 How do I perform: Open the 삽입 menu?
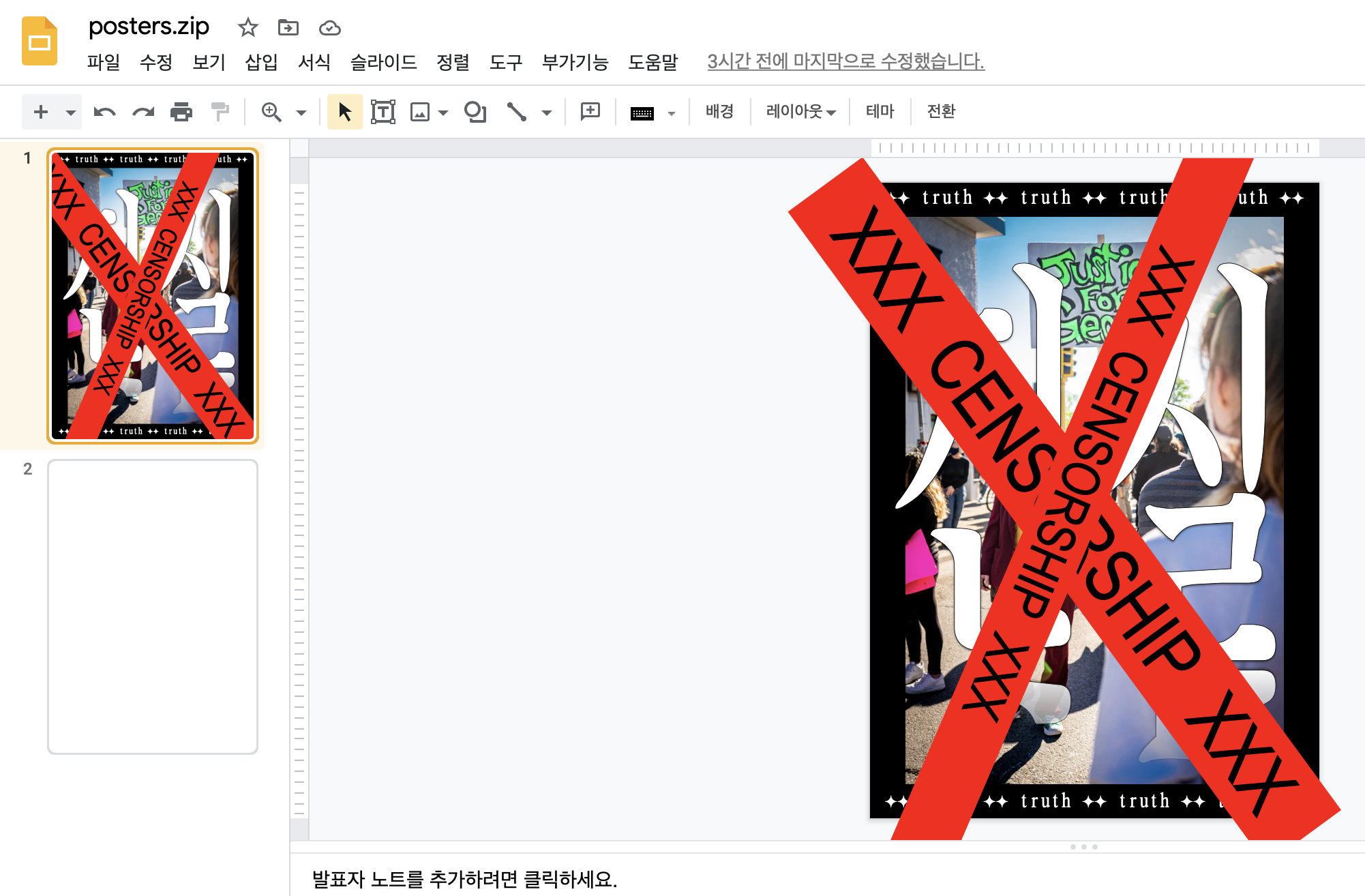[x=261, y=62]
